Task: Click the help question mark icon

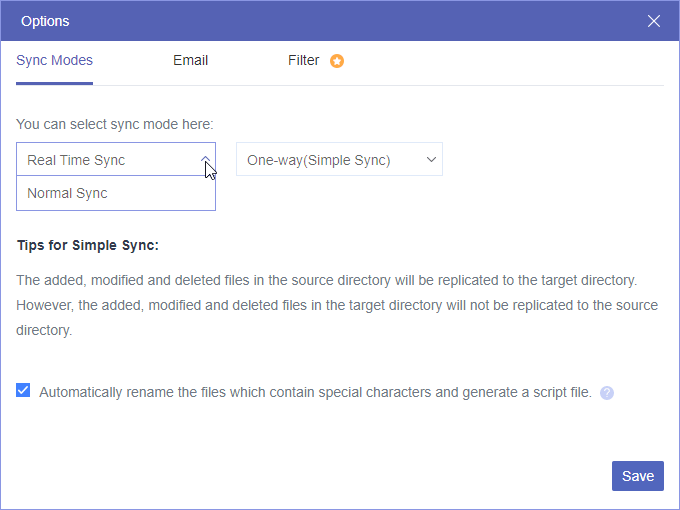Action: 607,393
